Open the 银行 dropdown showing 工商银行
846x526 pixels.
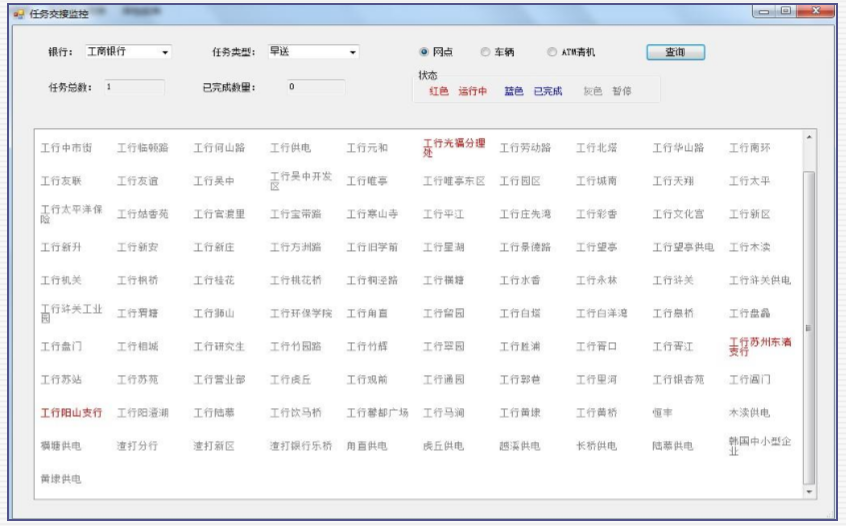[x=128, y=52]
